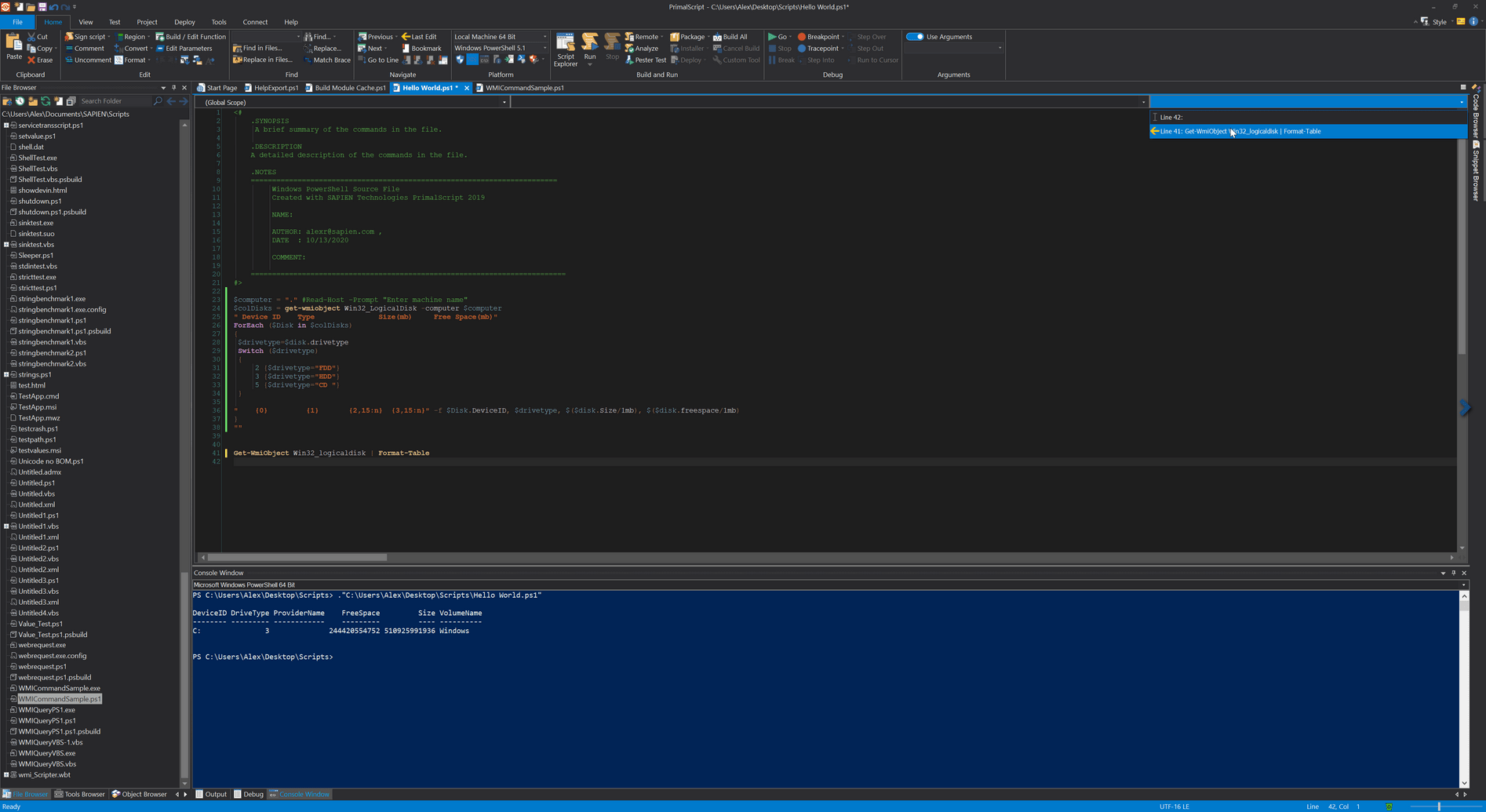Switch to the Object Browser panel
1486x812 pixels.
coord(139,795)
